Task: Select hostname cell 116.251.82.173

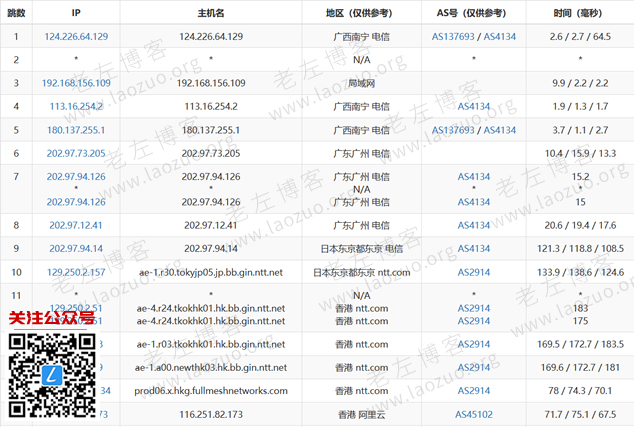Action: click(x=211, y=414)
